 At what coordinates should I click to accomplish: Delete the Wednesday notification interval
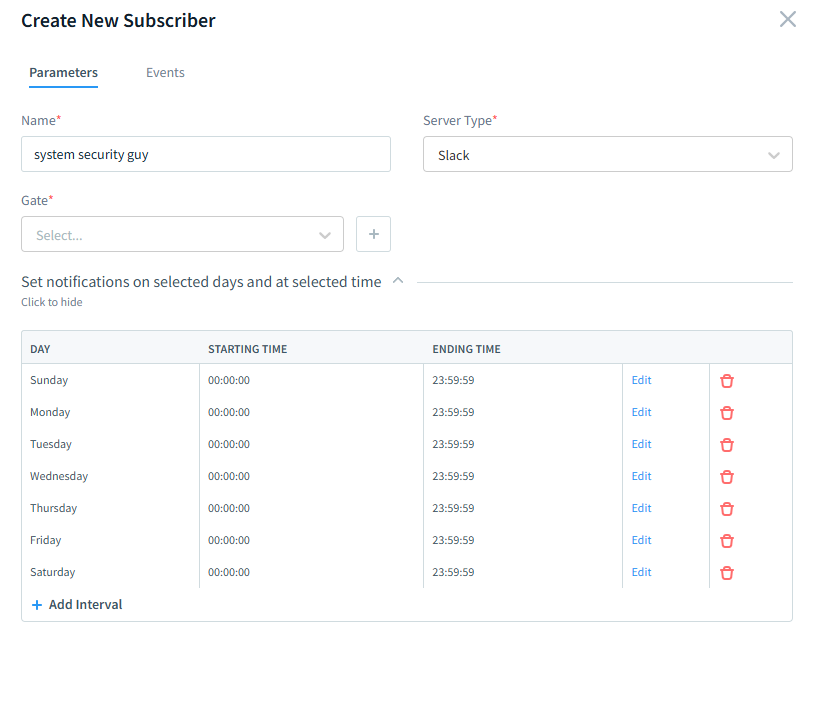(x=727, y=476)
